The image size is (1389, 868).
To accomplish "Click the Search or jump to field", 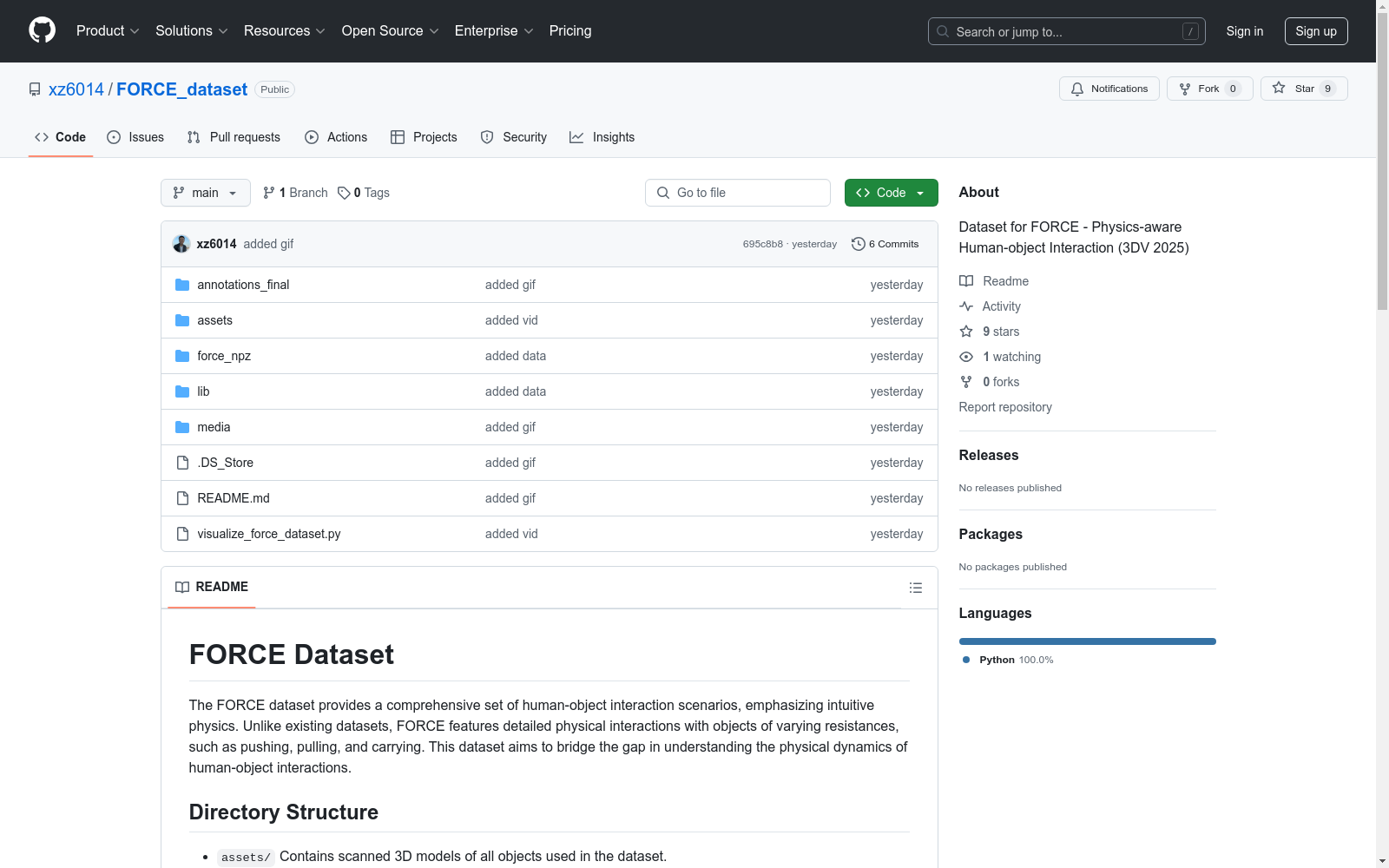I will (1066, 31).
